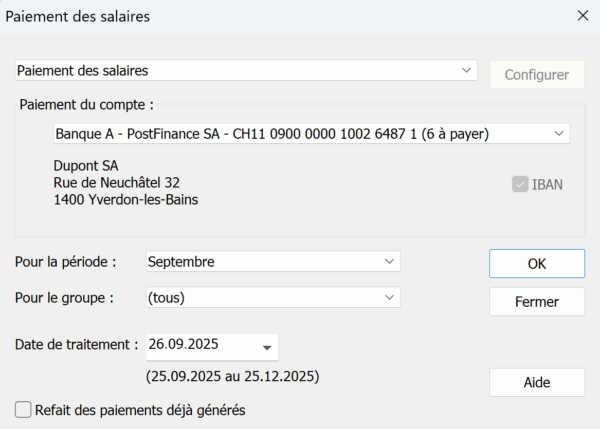Viewport: 600px width, 429px height.
Task: Expand the Banque A PostFinance account dropdown
Action: coord(311,134)
